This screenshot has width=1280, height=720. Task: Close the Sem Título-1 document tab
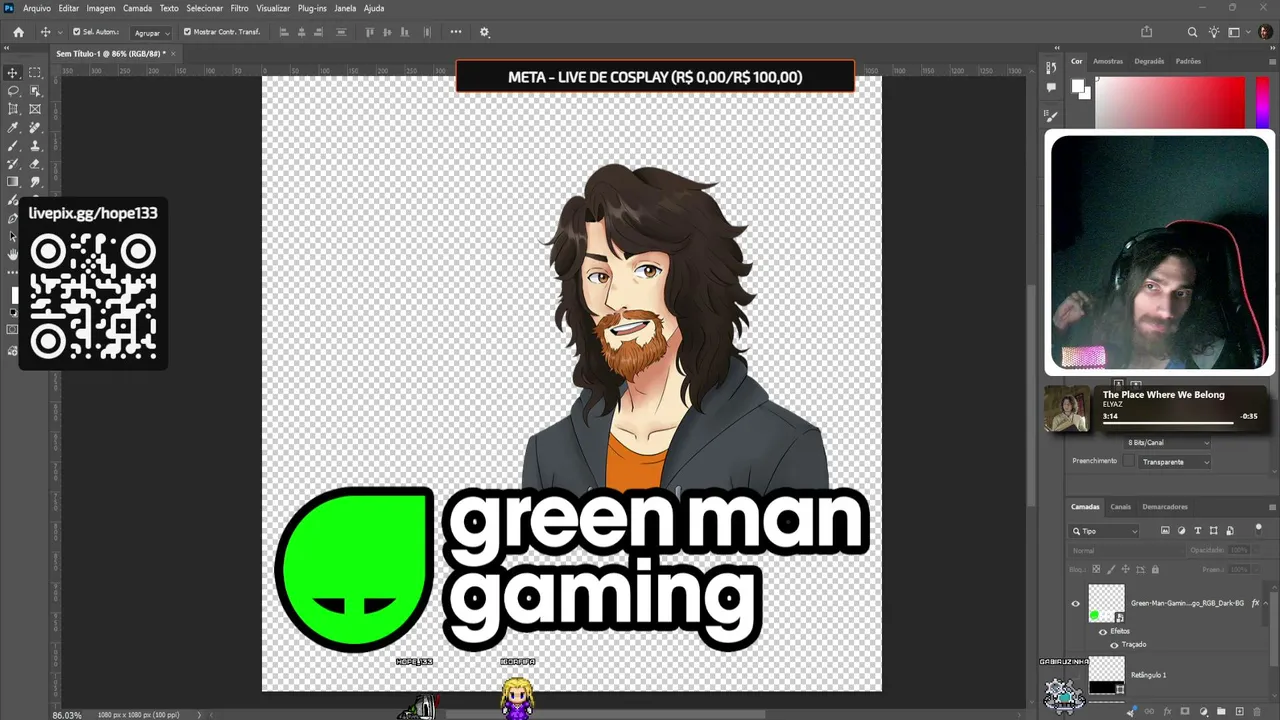tap(173, 53)
